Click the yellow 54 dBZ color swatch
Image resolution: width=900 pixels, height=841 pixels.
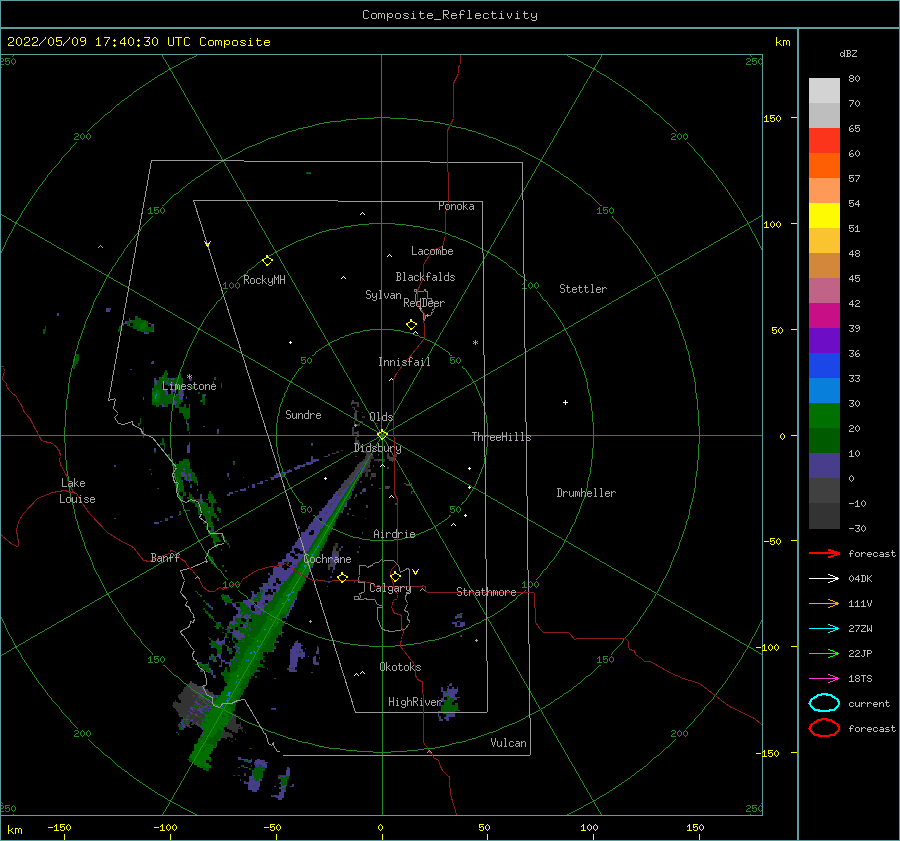point(824,216)
